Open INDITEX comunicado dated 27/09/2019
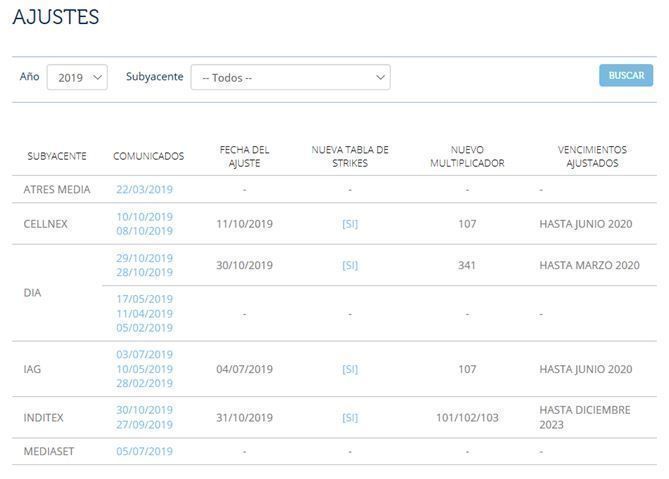Viewport: 669px width, 479px height. point(144,425)
